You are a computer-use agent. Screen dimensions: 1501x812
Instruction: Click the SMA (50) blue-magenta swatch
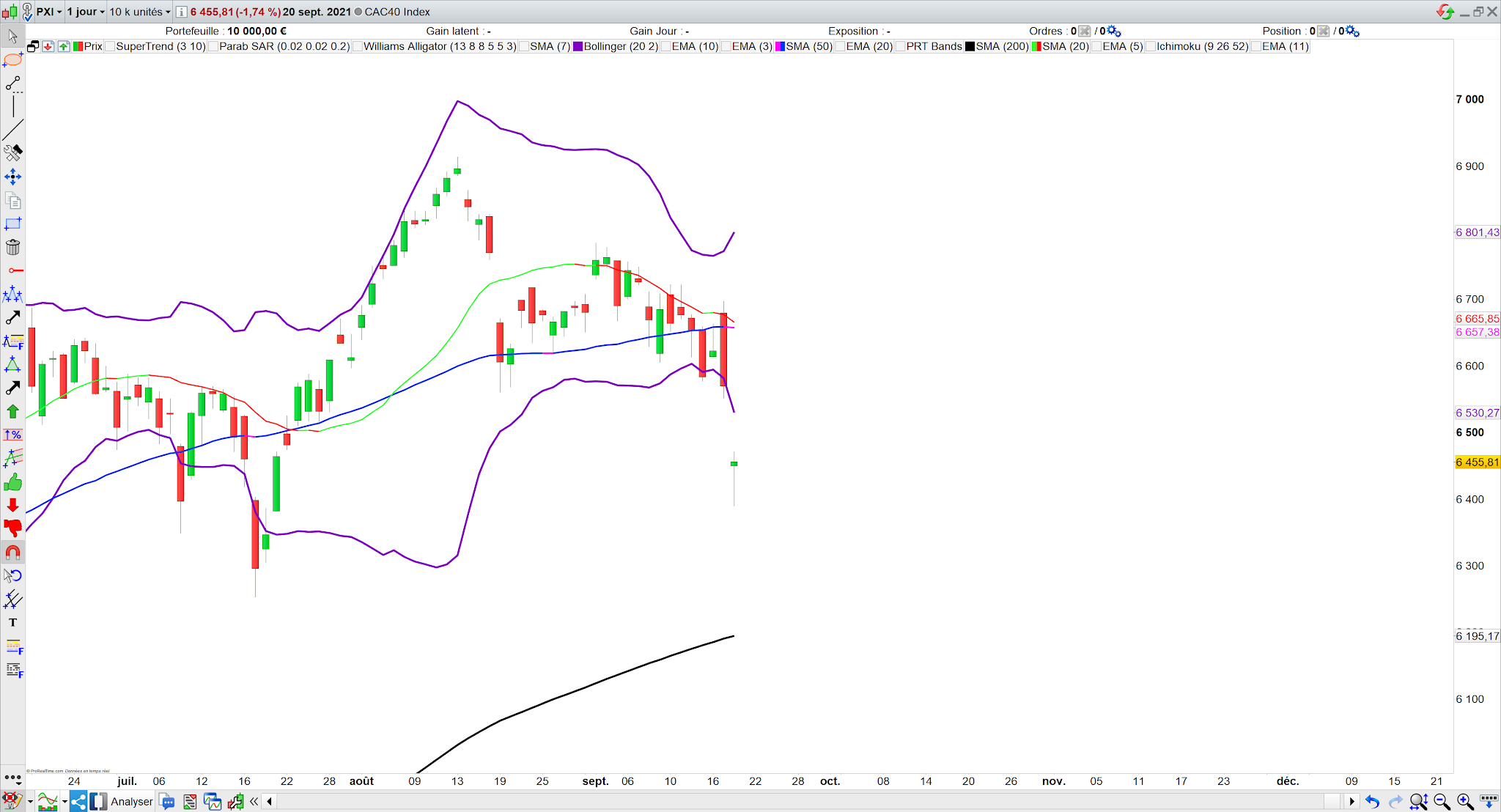780,46
